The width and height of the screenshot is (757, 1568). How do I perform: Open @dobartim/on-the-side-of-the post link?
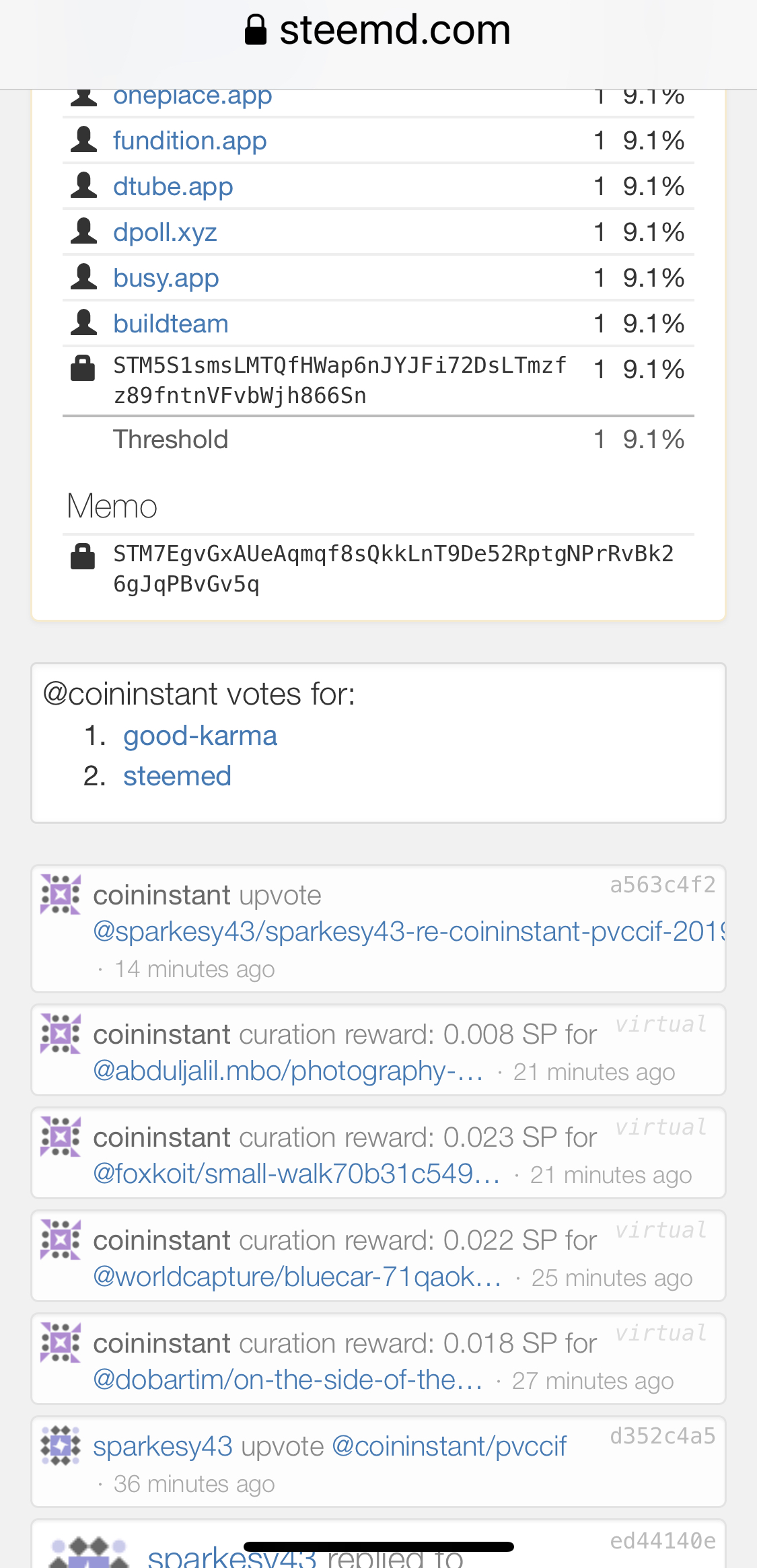(288, 1380)
